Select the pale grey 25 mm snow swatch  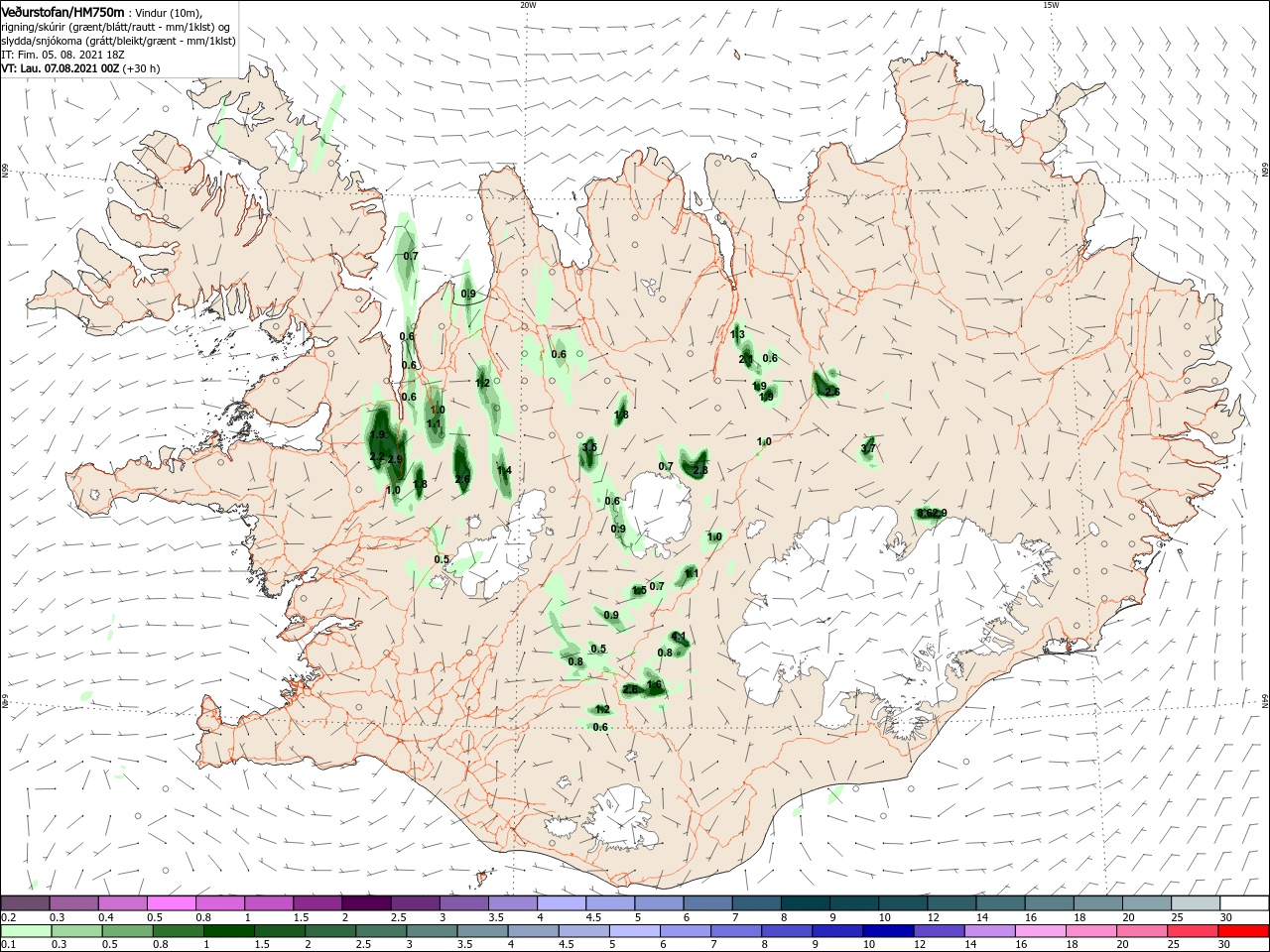coord(1195,903)
